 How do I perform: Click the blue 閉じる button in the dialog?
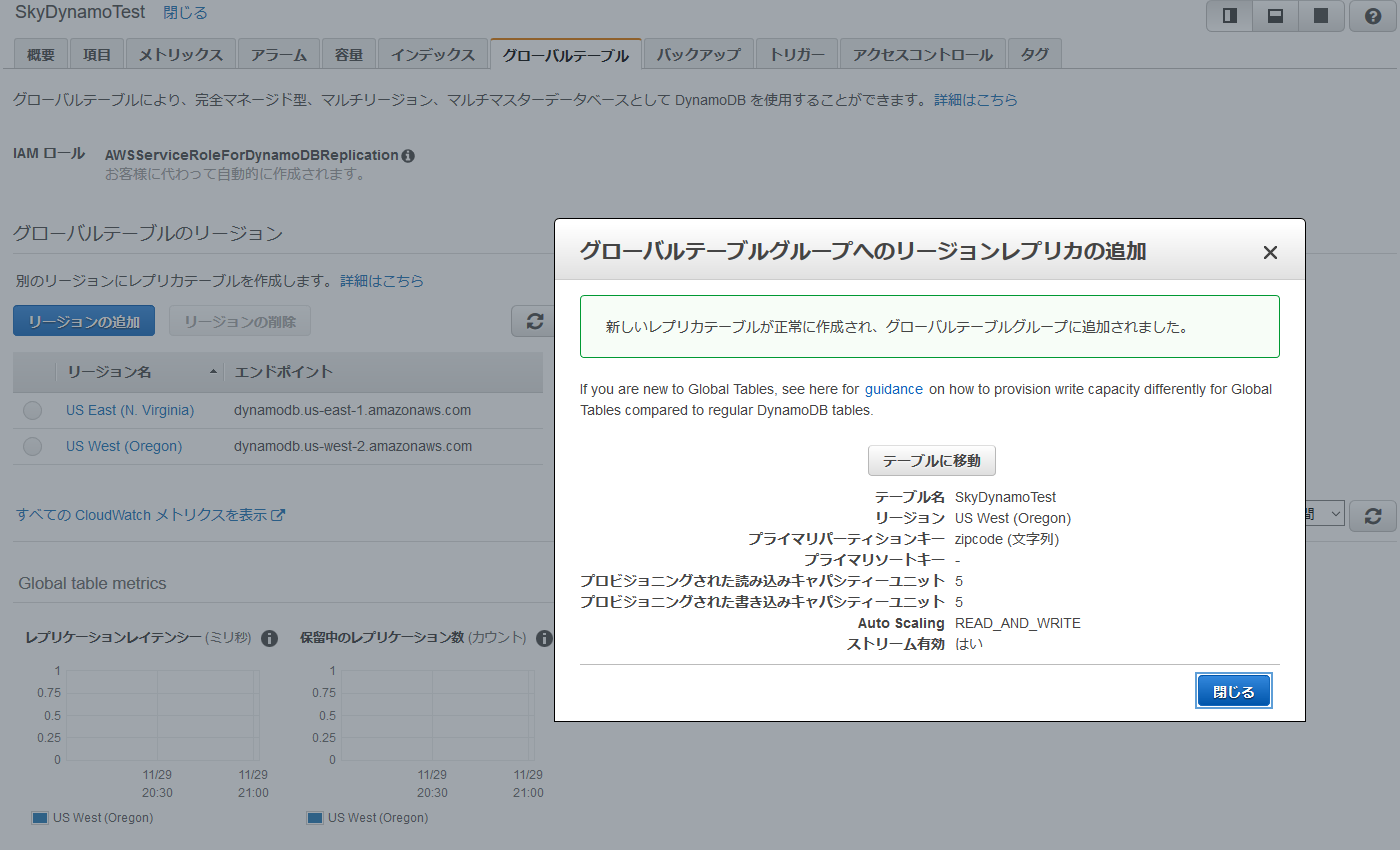click(x=1234, y=691)
